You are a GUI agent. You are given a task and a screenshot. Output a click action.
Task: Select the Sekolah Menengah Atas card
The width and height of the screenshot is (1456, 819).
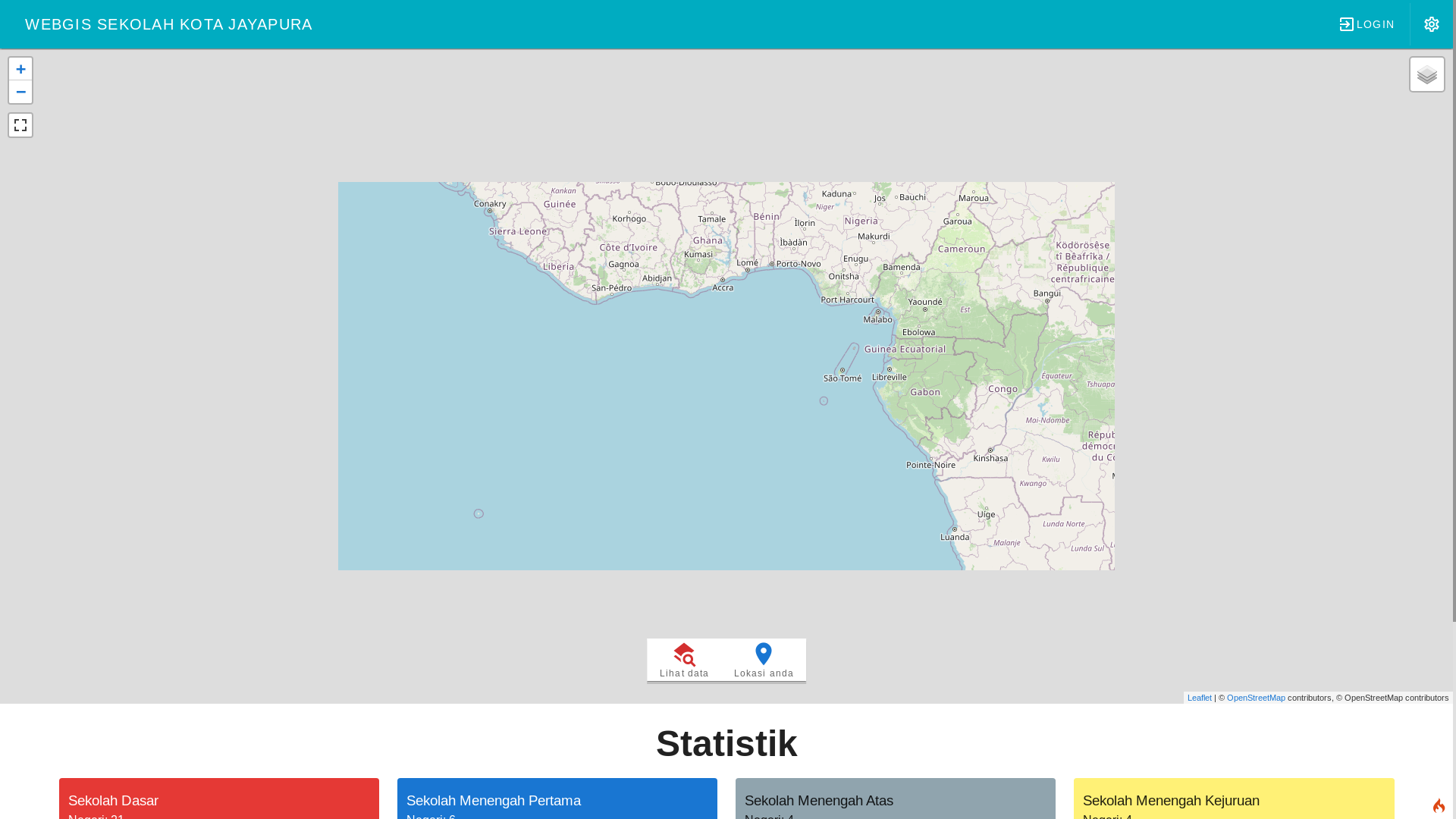896,799
